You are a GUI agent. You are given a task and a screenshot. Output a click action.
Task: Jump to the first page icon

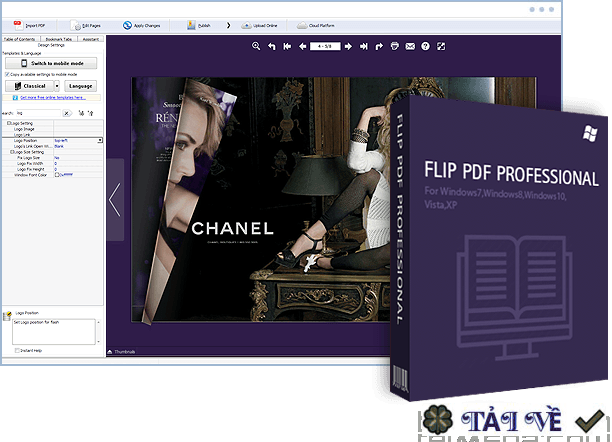(x=287, y=46)
